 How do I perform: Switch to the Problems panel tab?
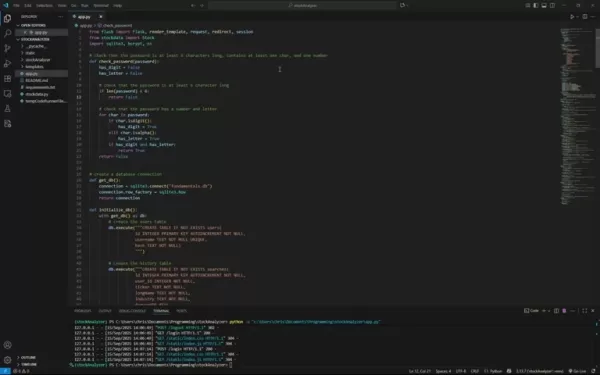83,311
